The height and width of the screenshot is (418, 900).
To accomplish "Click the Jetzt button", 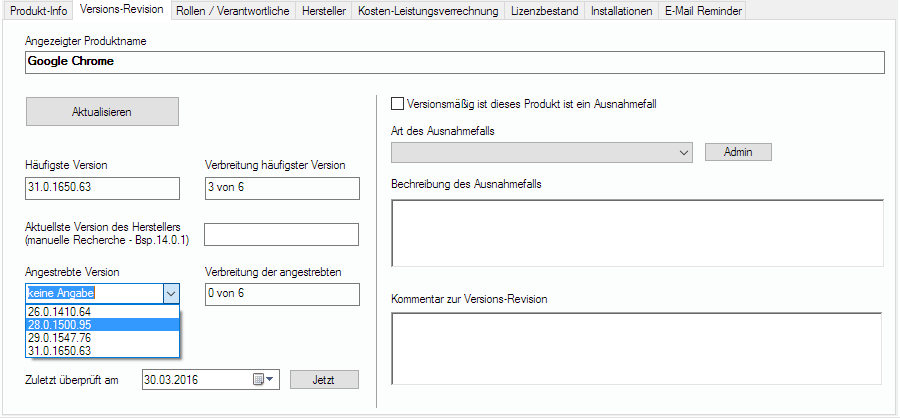I will pyautogui.click(x=324, y=380).
